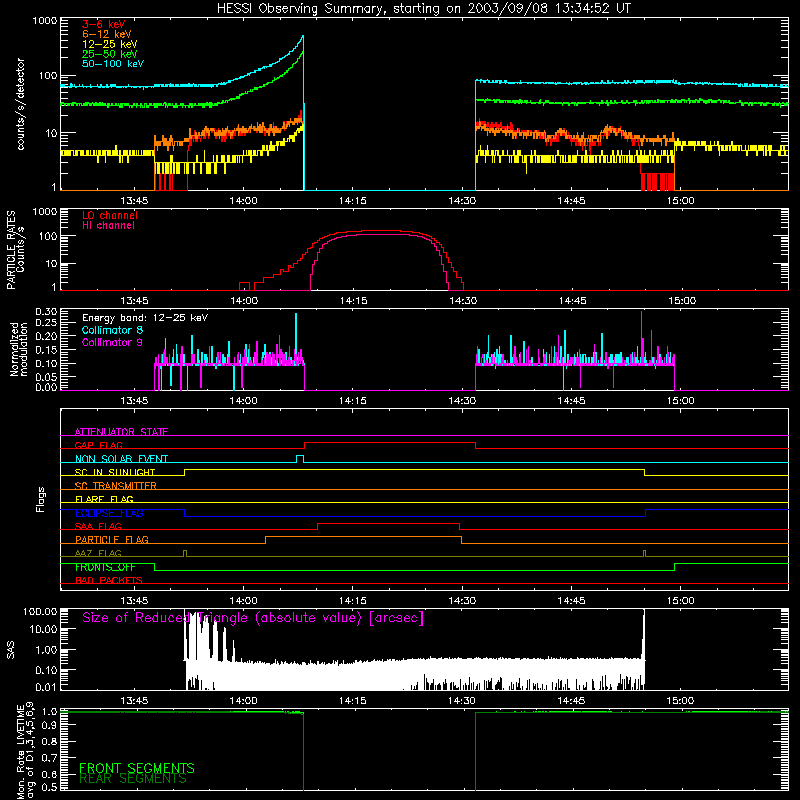Screen dimensions: 800x800
Task: Click the NON SOLAR EVENT pulse marker
Action: (x=300, y=458)
